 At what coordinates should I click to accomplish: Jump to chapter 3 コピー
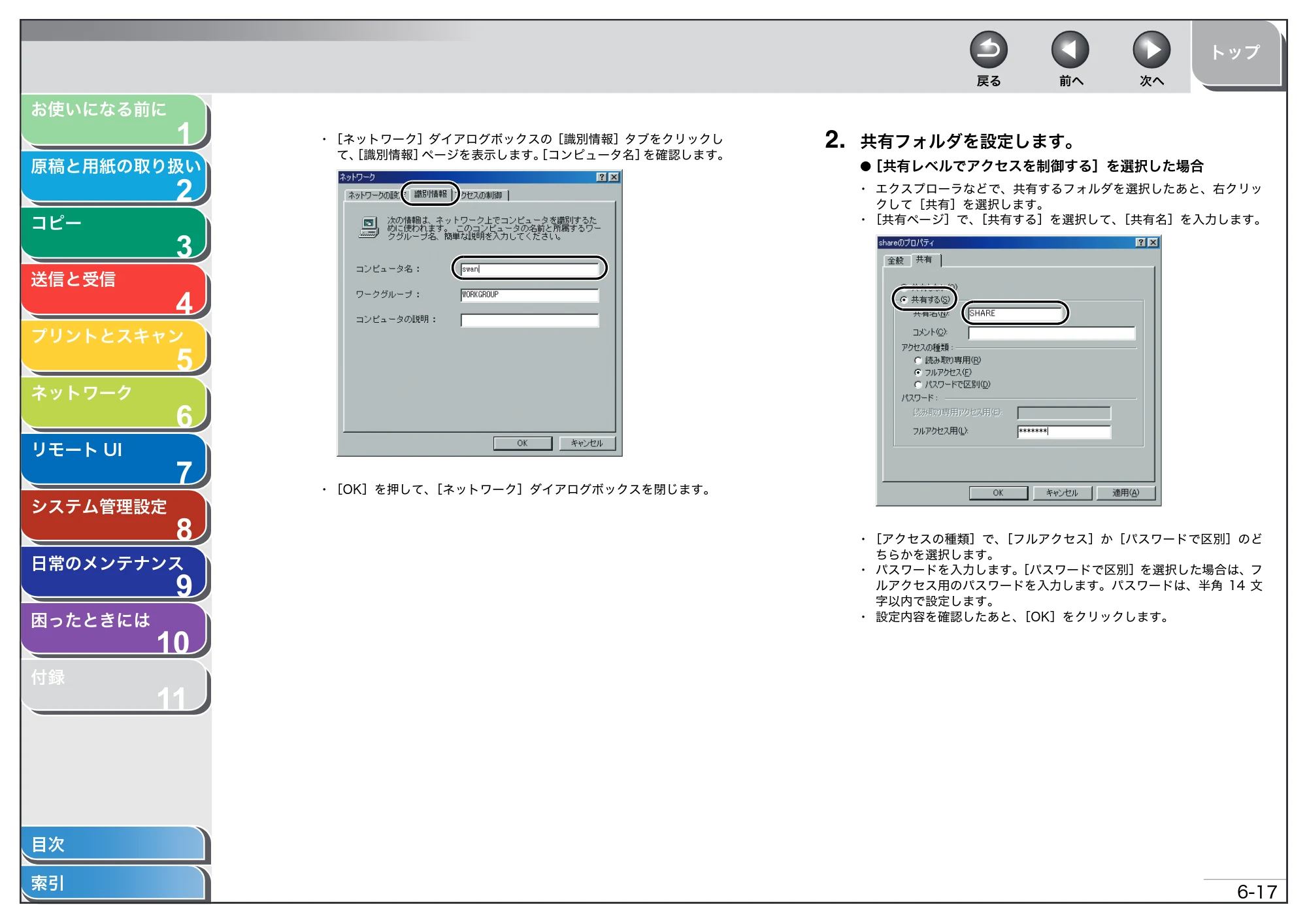(114, 233)
